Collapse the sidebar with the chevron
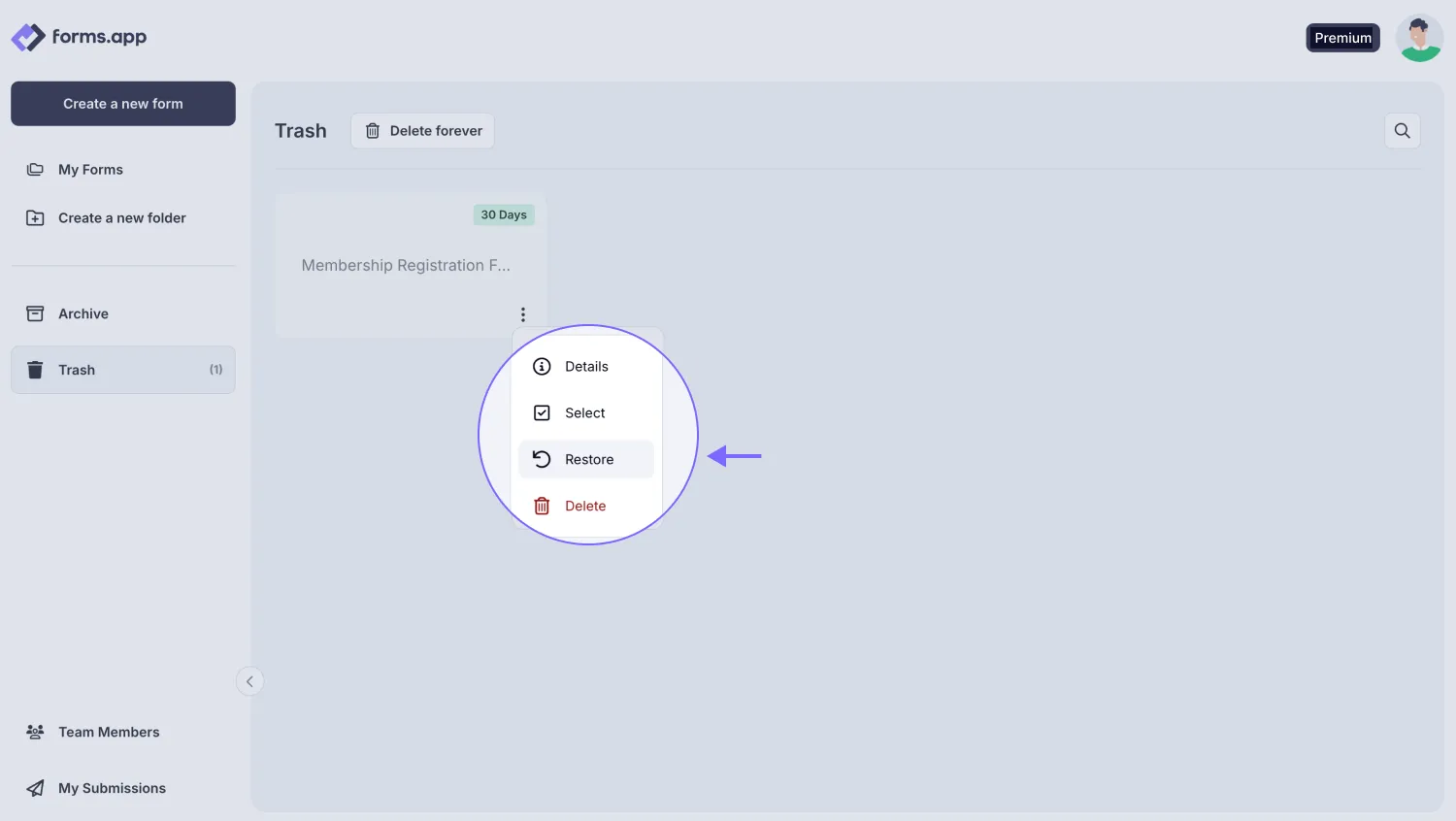This screenshot has width=1456, height=821. pyautogui.click(x=249, y=680)
